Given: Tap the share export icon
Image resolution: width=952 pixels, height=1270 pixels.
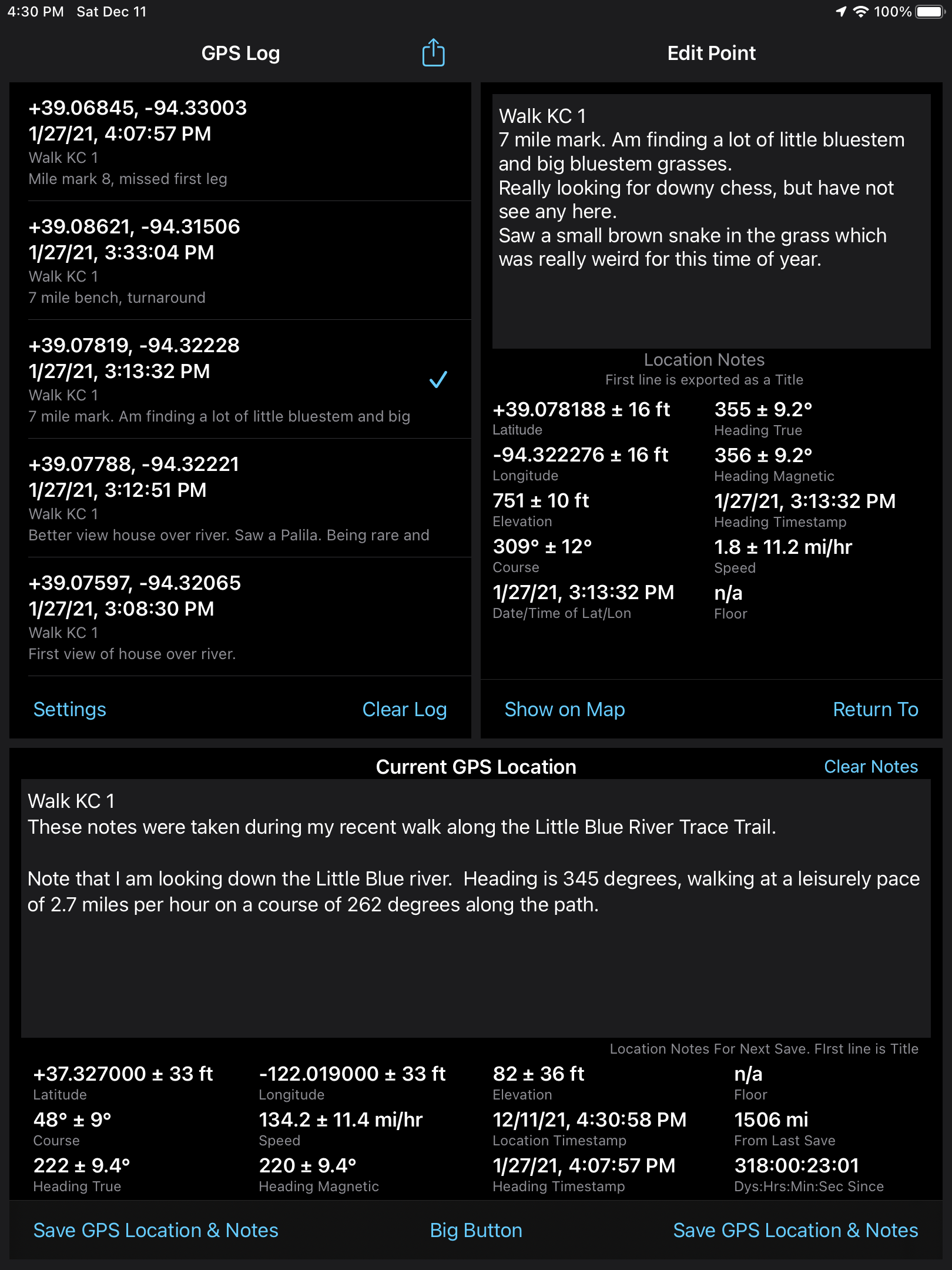Looking at the screenshot, I should click(434, 53).
